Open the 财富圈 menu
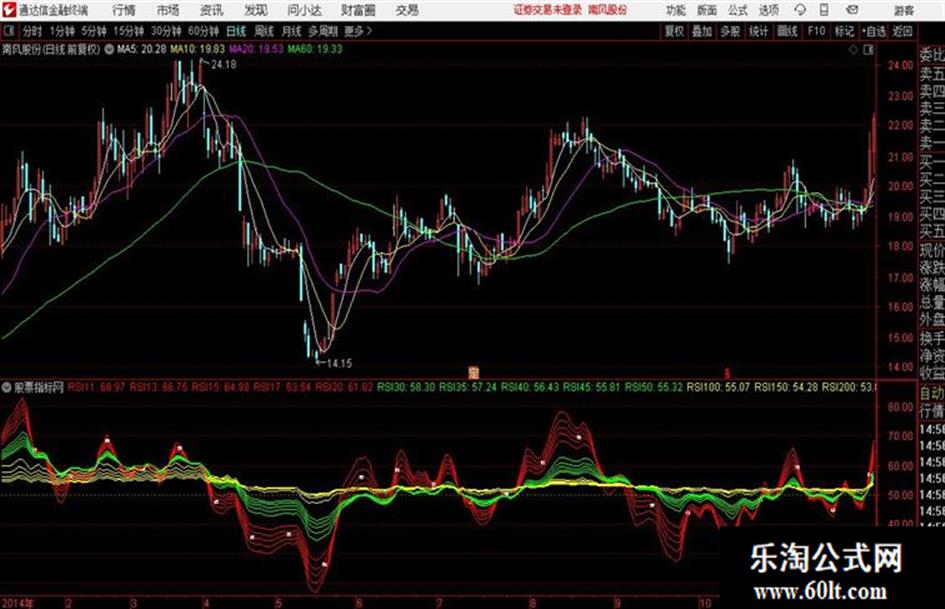This screenshot has width=945, height=609. [359, 10]
